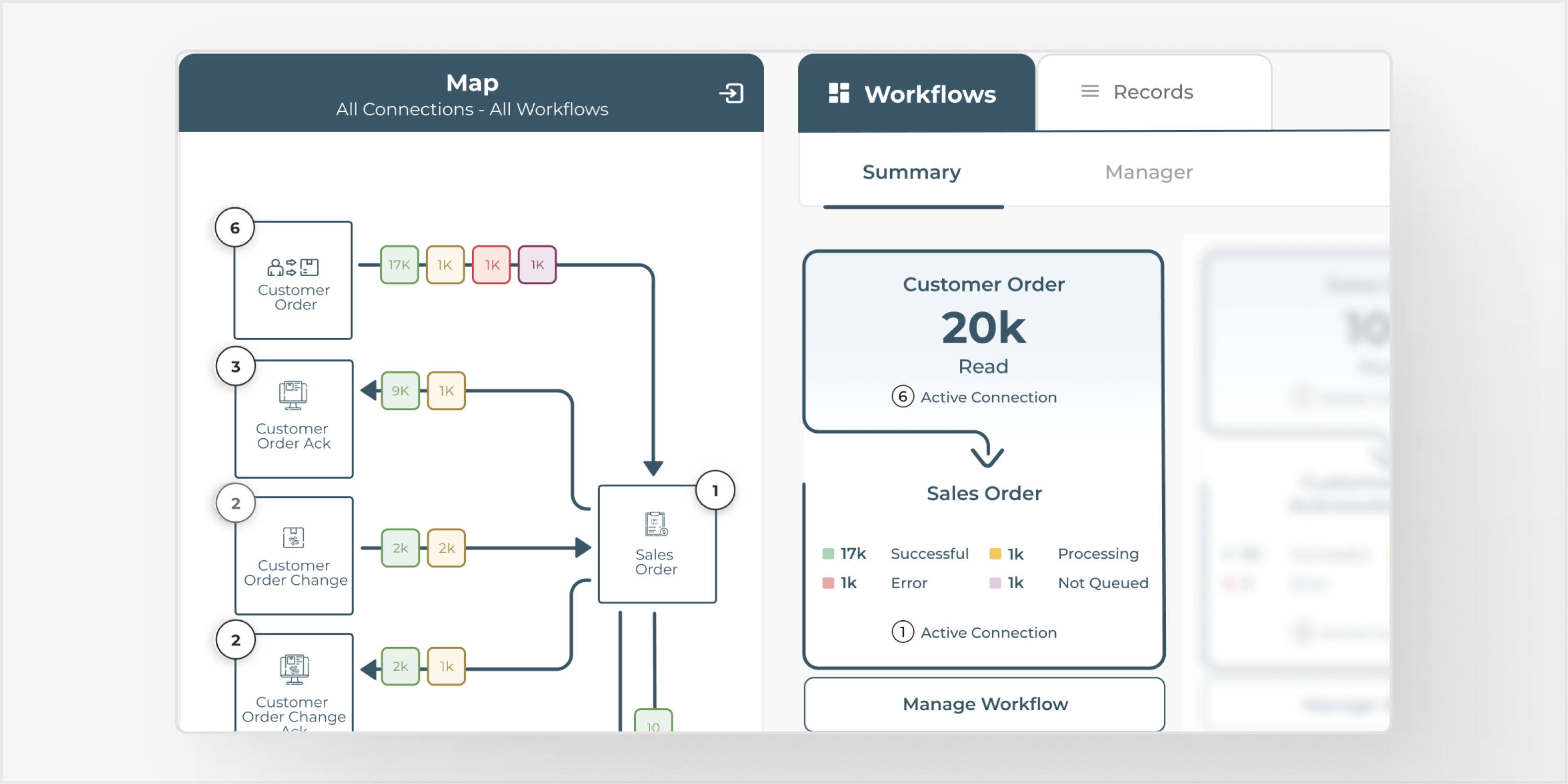The image size is (1568, 784).
Task: Click the green 9K badge
Action: tap(400, 391)
